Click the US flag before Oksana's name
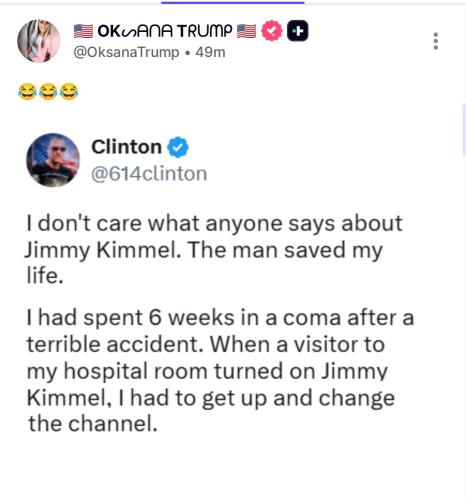Screen dimensions: 466x500 [x=83, y=31]
